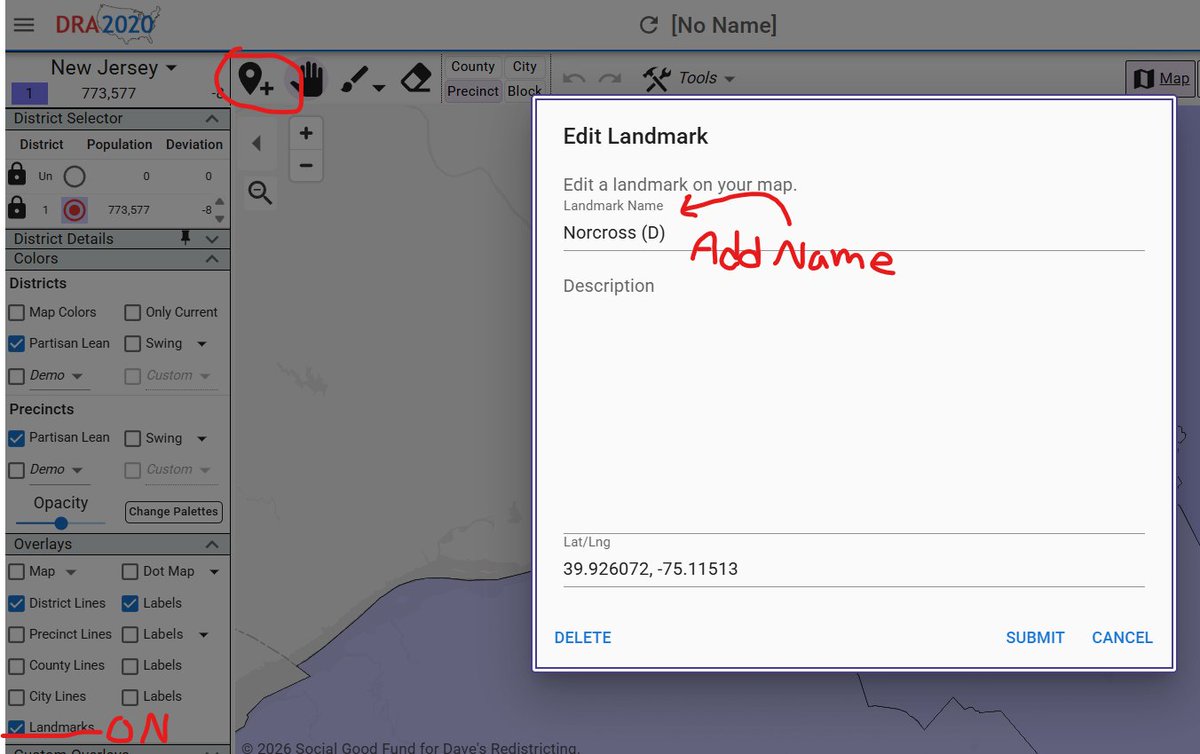Click the DRA2020 logo
The width and height of the screenshot is (1200, 754).
[x=107, y=24]
